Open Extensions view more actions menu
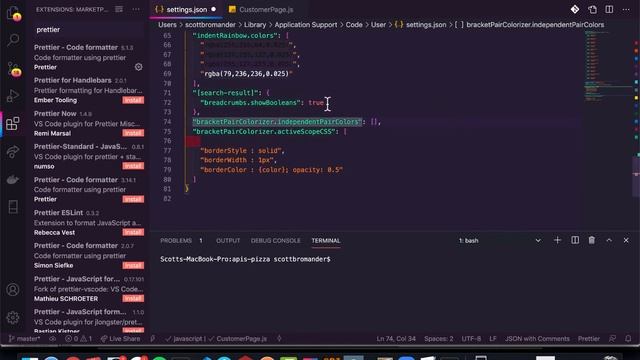Viewport: 640px width, 360px height. coord(136,9)
